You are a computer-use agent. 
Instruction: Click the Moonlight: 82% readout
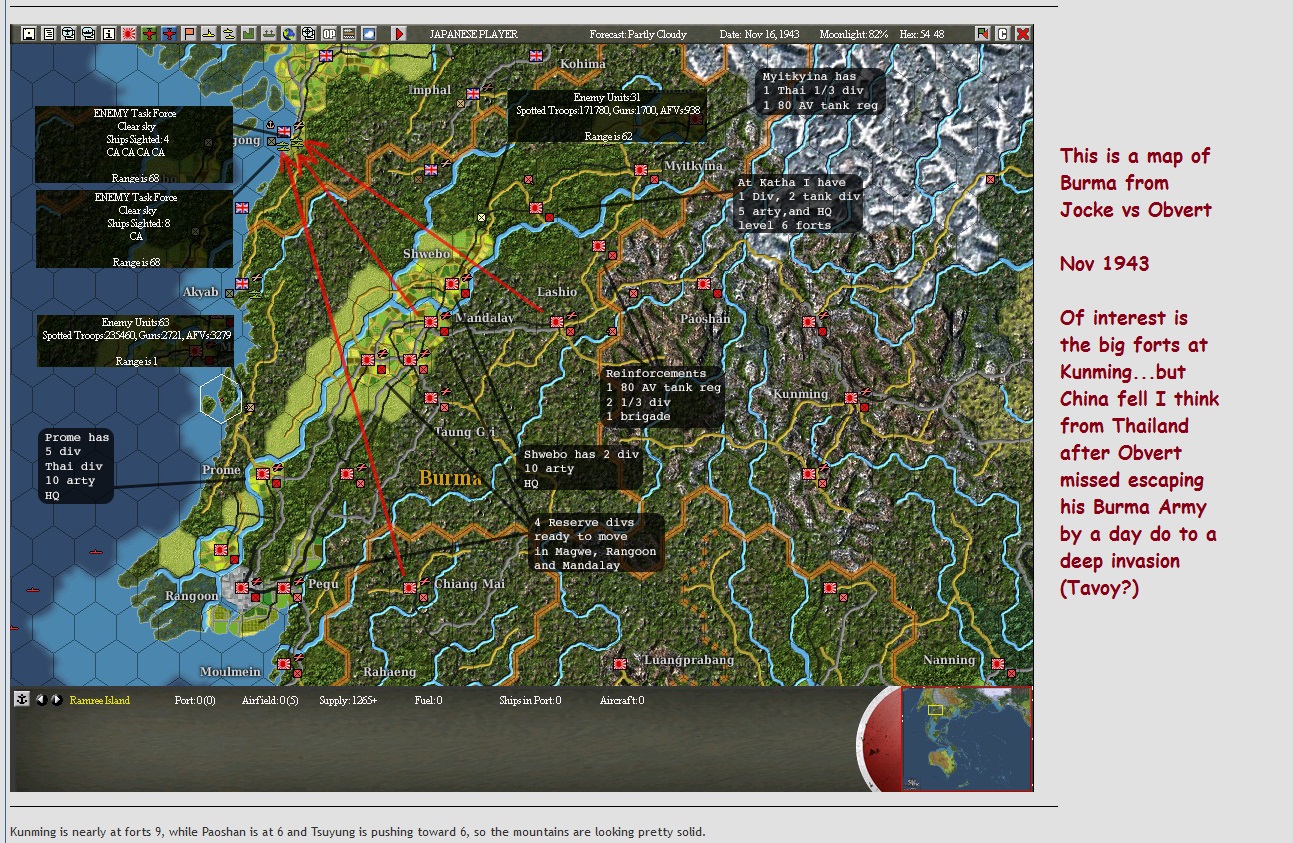point(854,34)
